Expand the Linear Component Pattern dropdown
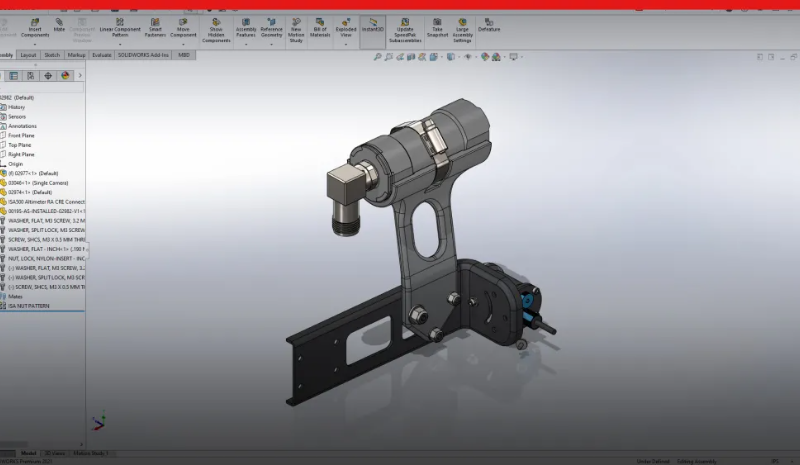 click(120, 45)
